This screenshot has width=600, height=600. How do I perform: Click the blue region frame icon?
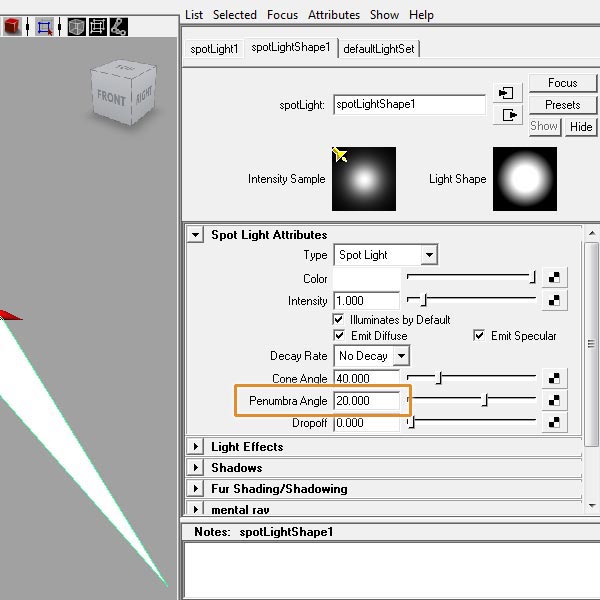pyautogui.click(x=44, y=27)
